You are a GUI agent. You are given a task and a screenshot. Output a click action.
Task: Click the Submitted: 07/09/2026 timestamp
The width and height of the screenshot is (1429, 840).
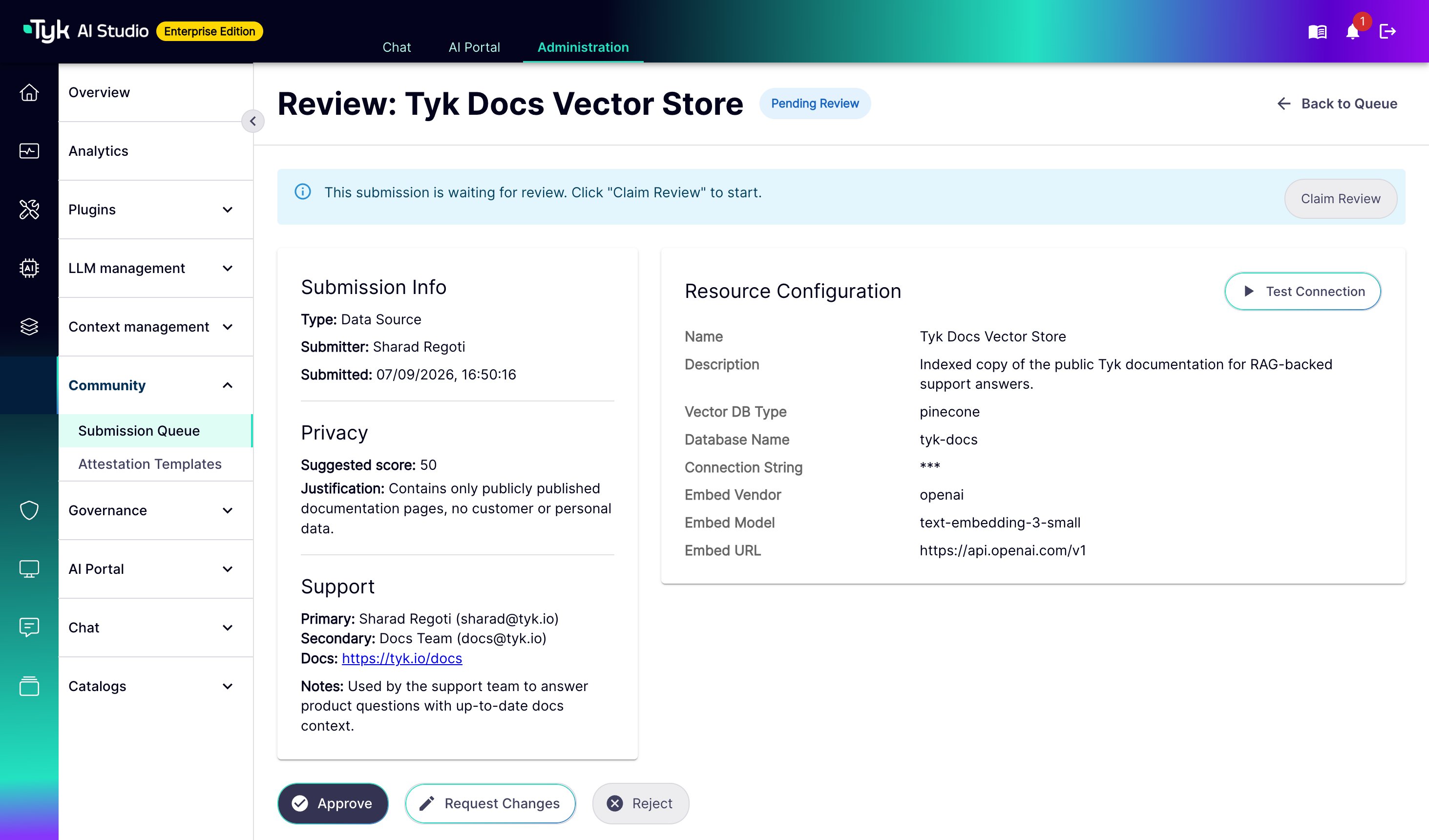pyautogui.click(x=408, y=375)
